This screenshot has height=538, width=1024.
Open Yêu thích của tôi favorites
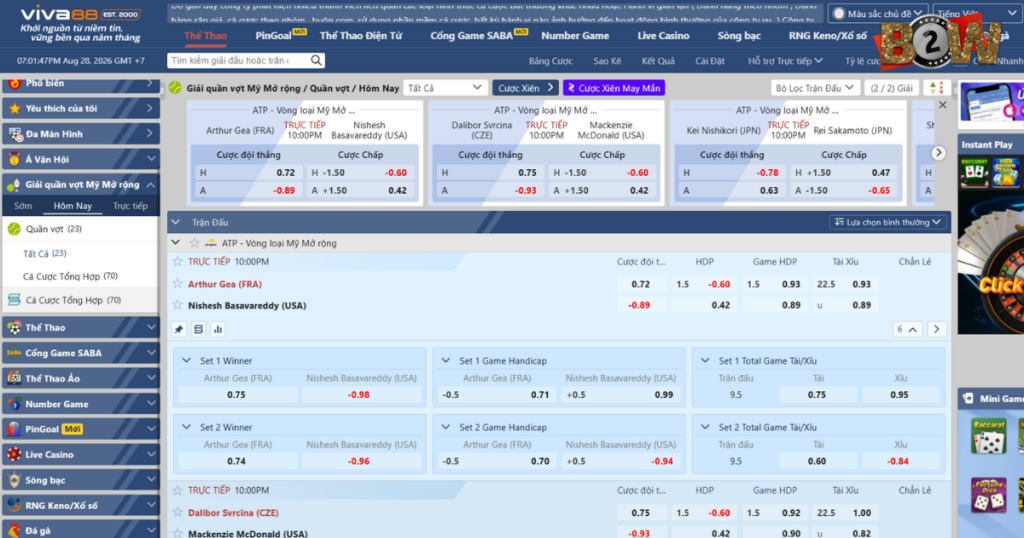(81, 108)
